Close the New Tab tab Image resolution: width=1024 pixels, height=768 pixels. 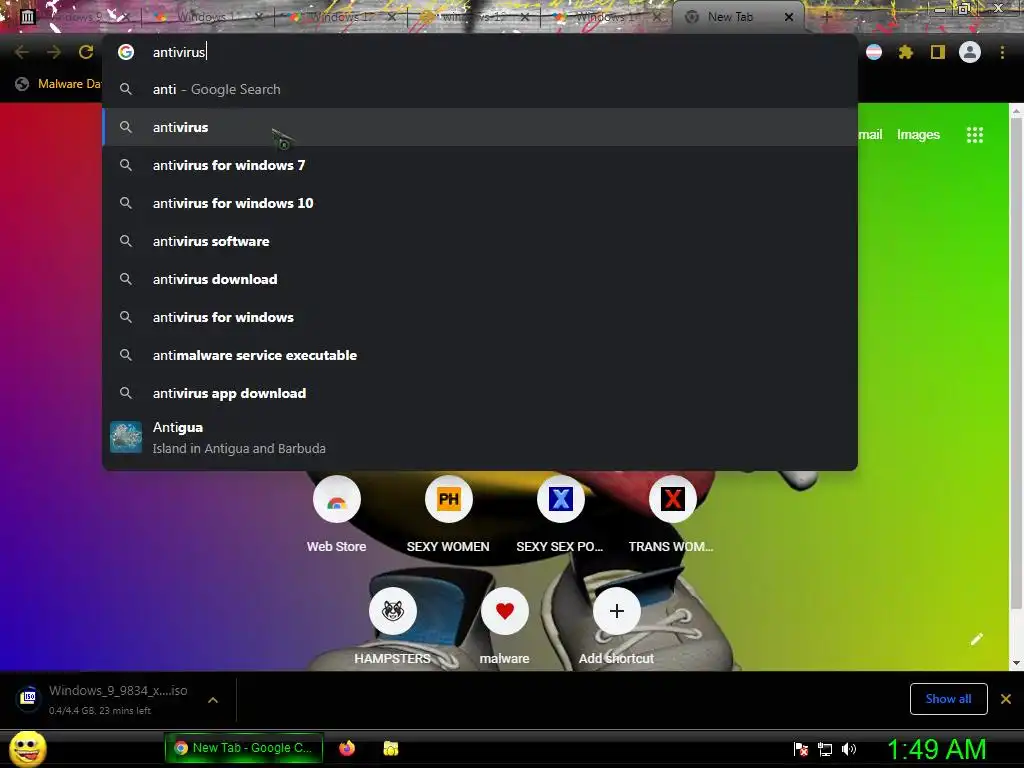(788, 17)
